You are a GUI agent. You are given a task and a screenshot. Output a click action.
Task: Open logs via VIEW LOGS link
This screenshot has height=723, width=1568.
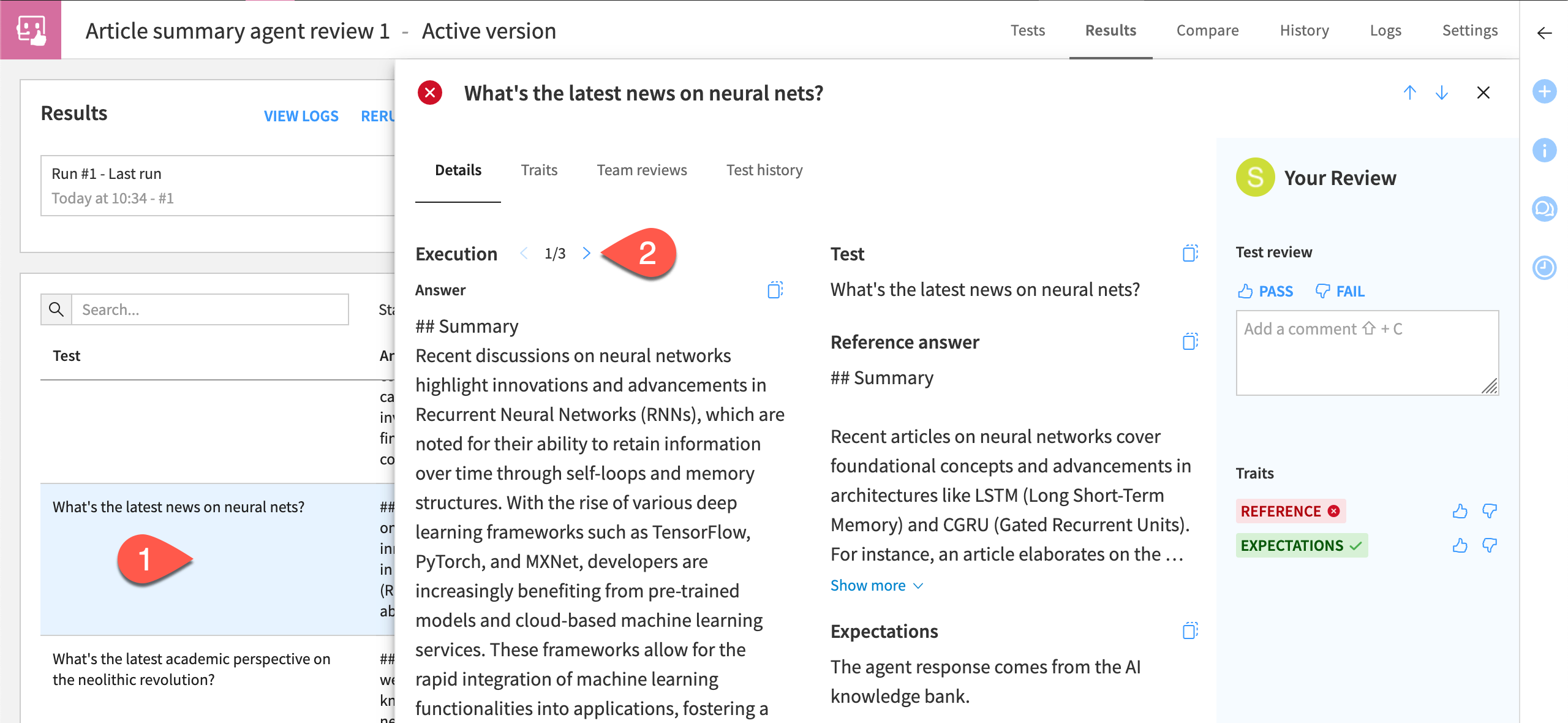tap(301, 116)
